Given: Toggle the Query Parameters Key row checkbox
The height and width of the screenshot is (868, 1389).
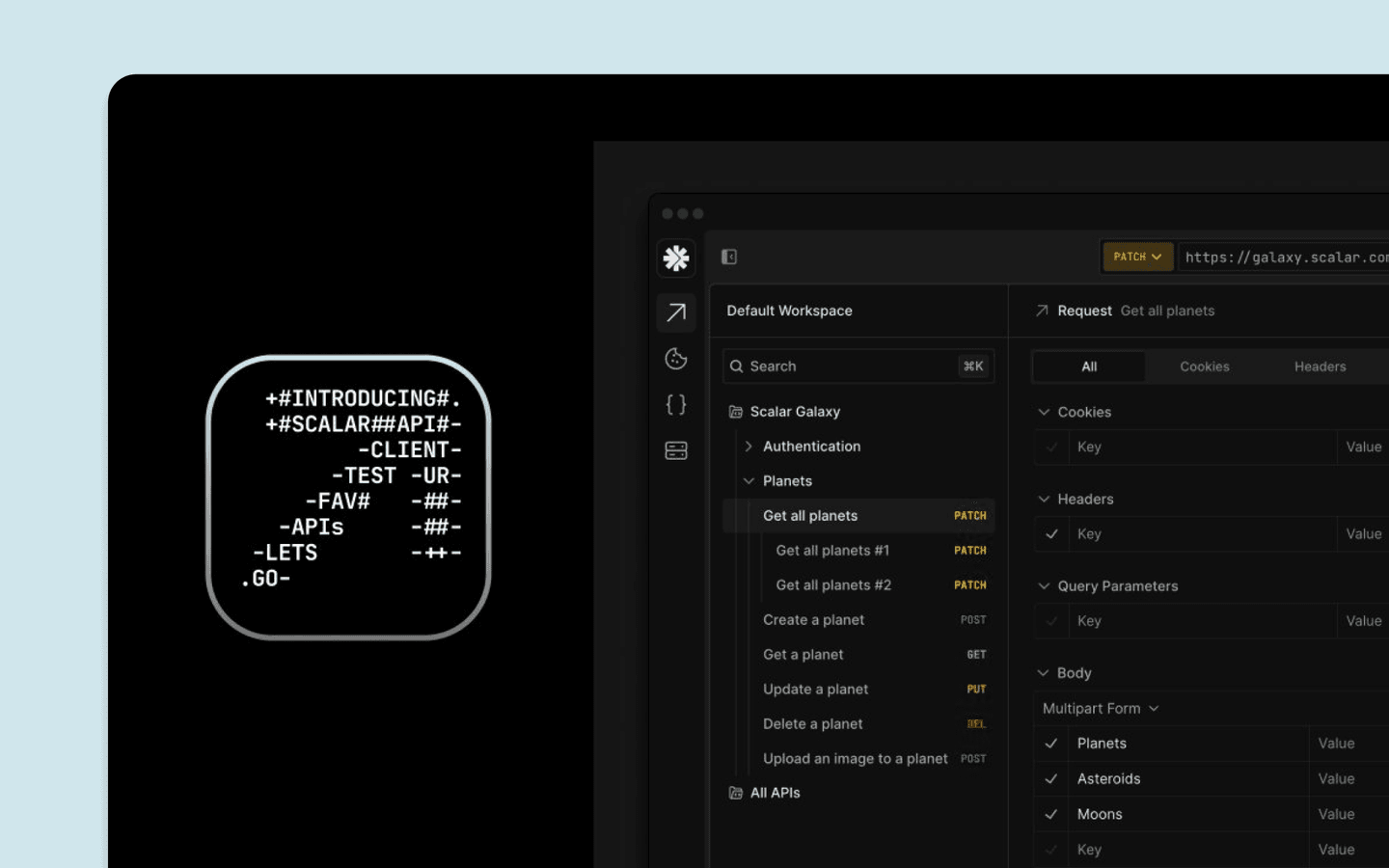Looking at the screenshot, I should coord(1051,620).
